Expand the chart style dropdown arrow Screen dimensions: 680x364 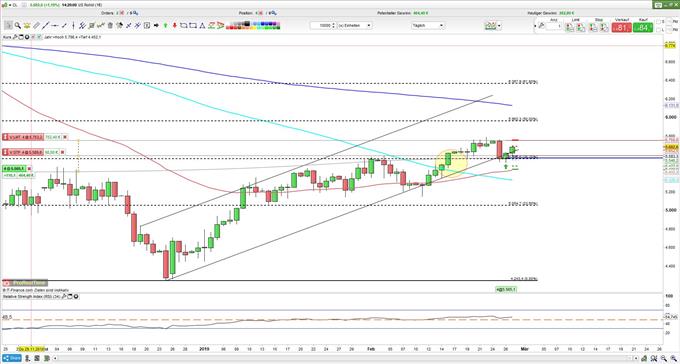[x=500, y=26]
